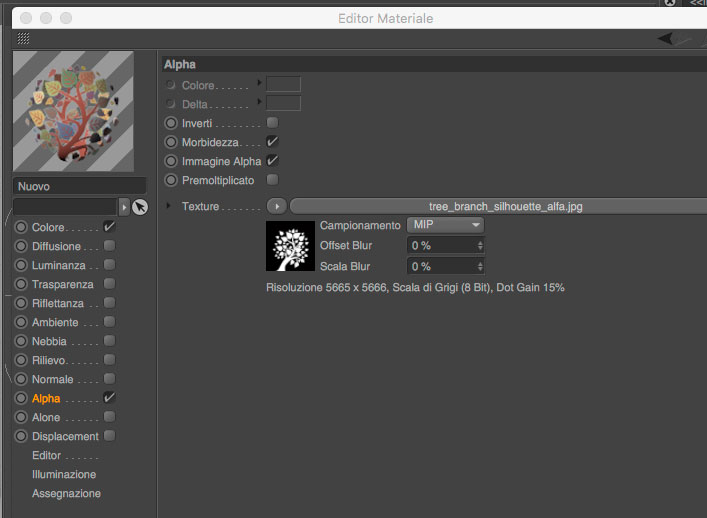Screen dimensions: 707x518
Task: Select the Illuminazione tab in channel list
Action: (64, 474)
